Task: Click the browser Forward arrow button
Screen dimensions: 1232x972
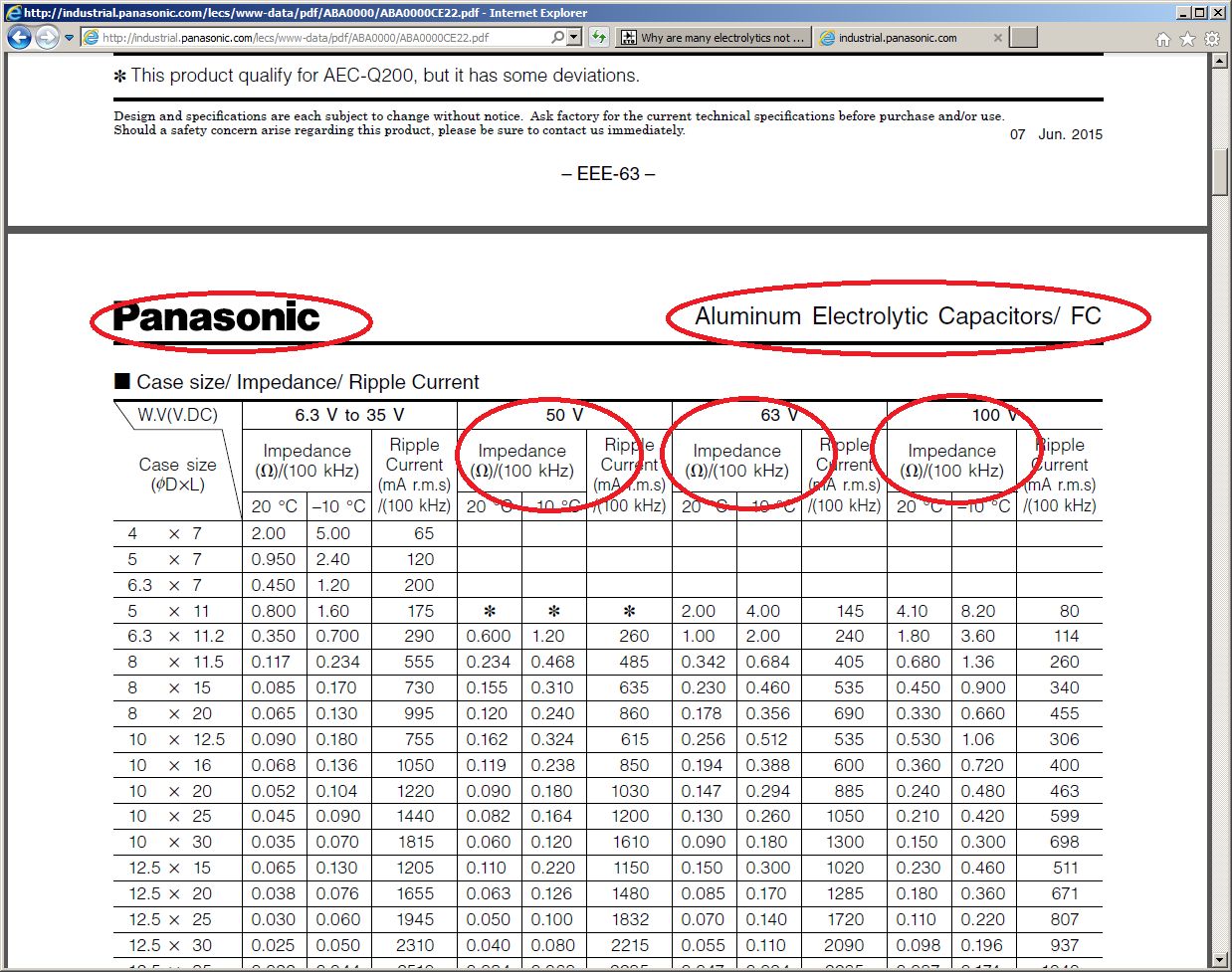Action: [x=47, y=38]
